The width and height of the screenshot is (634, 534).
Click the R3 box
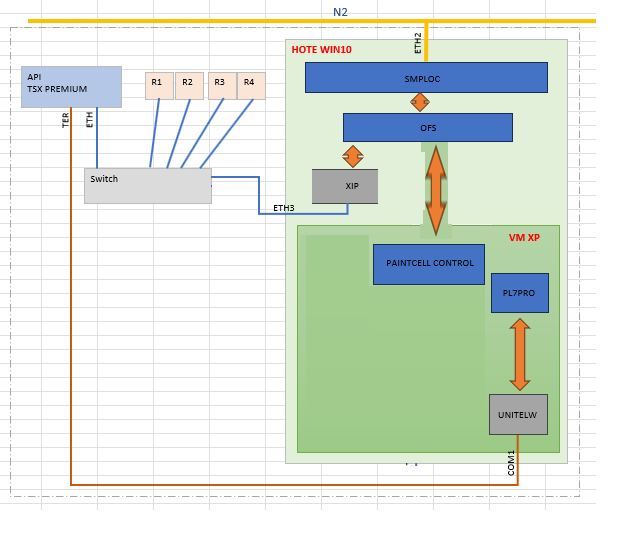(222, 86)
